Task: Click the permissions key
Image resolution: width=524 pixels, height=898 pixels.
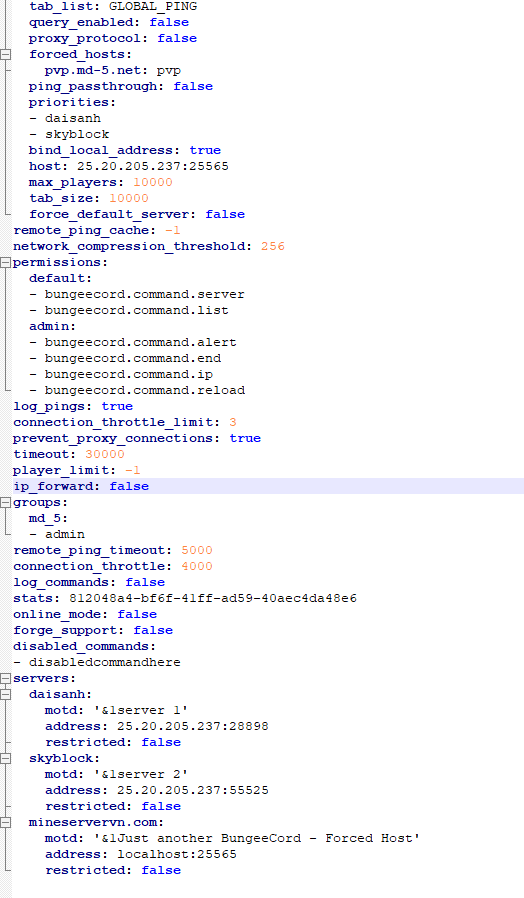Action: (60, 262)
